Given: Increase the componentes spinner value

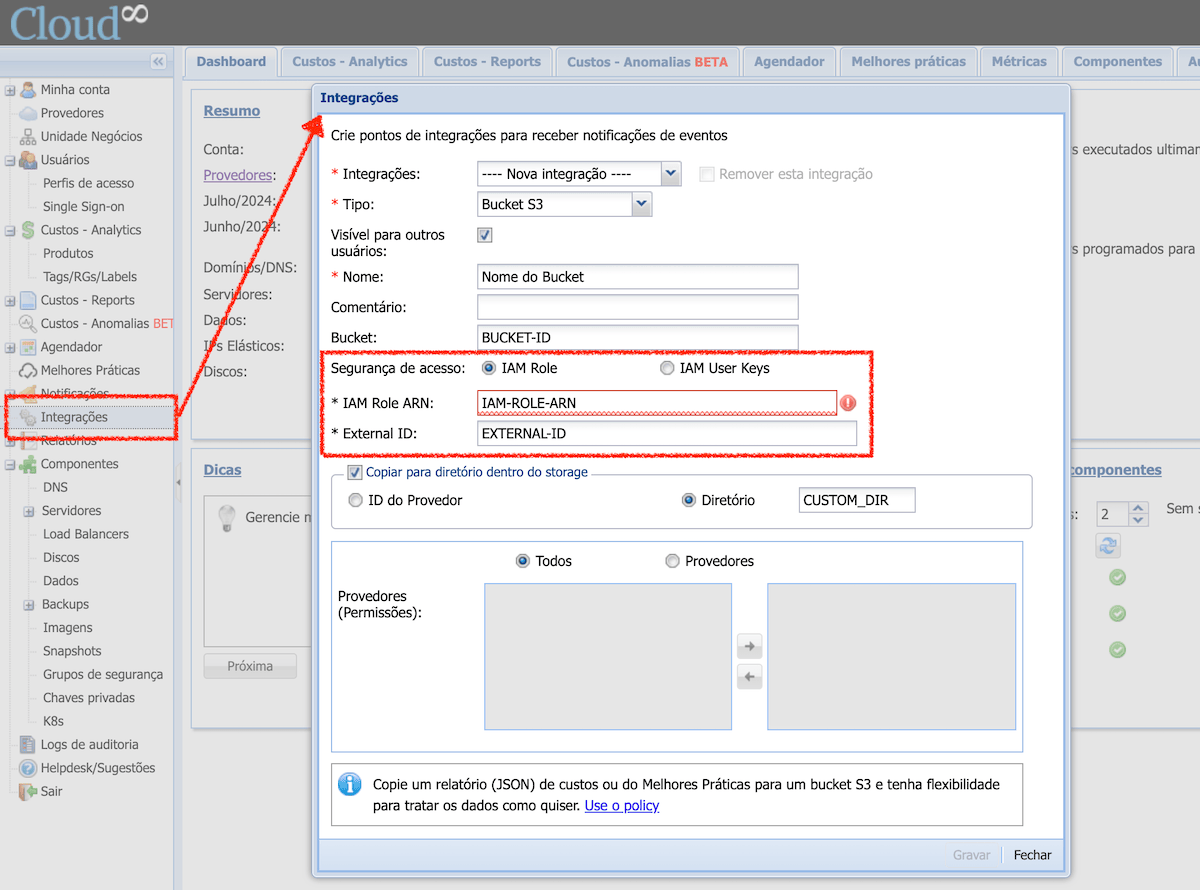Looking at the screenshot, I should coord(1137,509).
